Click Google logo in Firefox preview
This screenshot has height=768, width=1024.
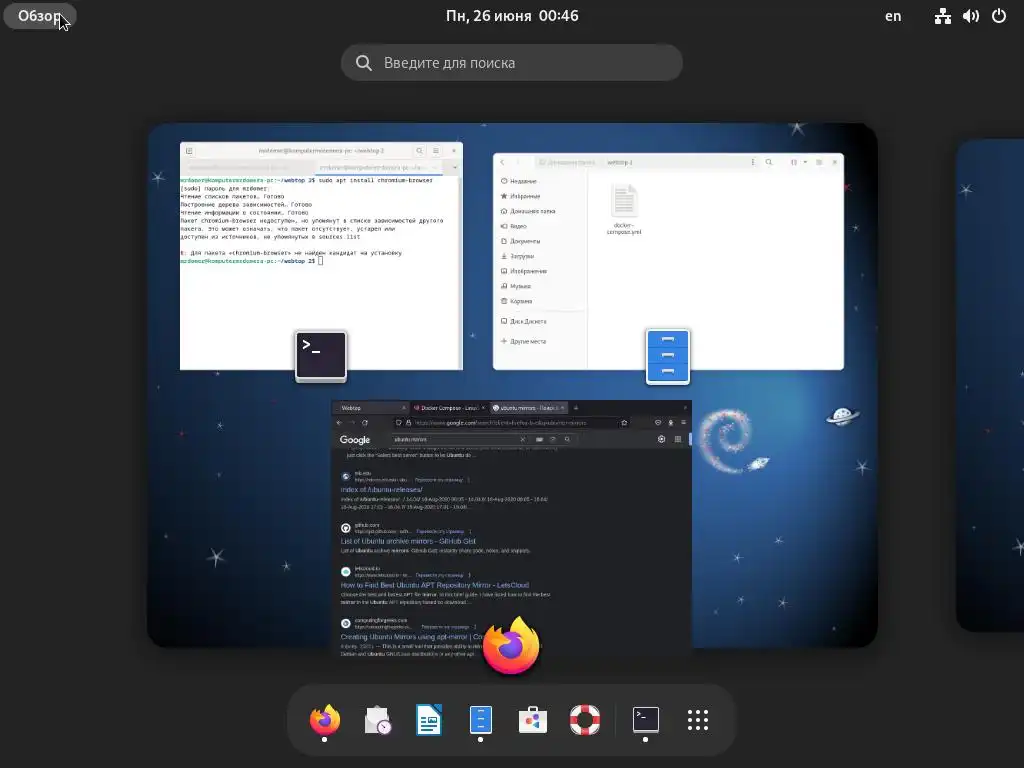[x=355, y=440]
